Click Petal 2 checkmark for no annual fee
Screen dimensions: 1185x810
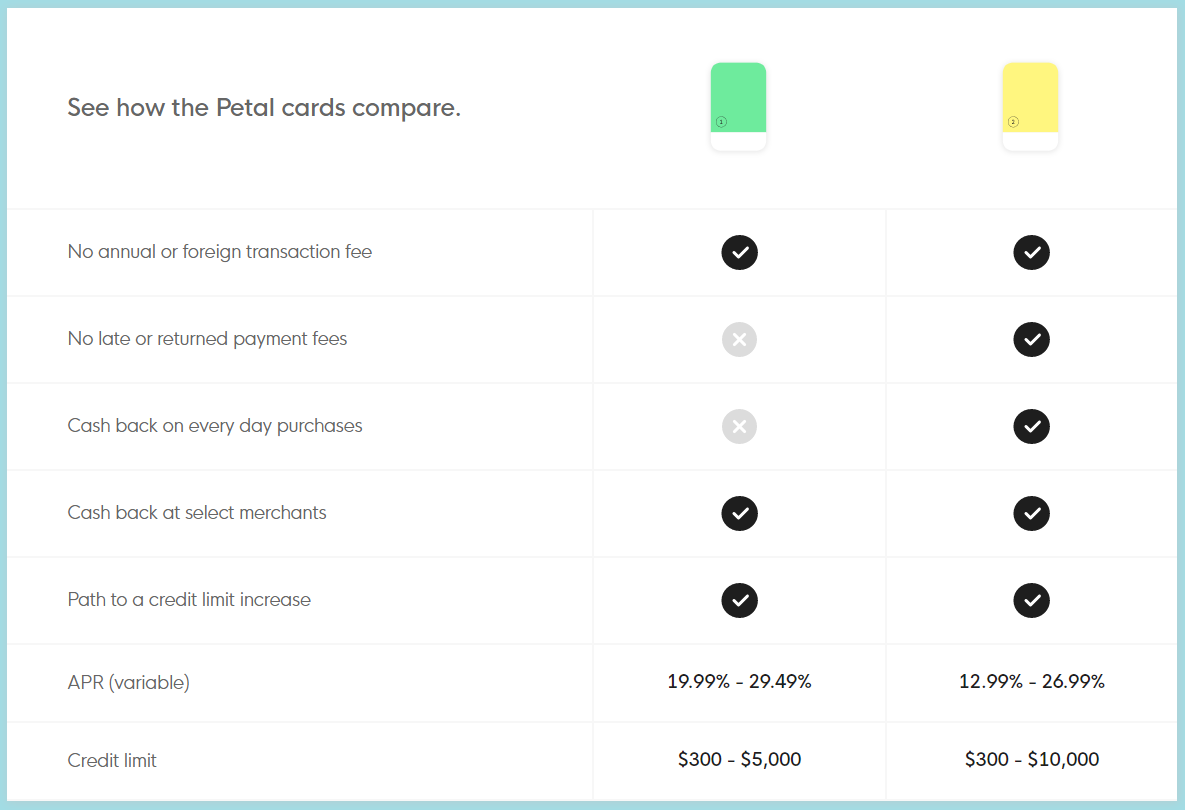coord(1031,252)
